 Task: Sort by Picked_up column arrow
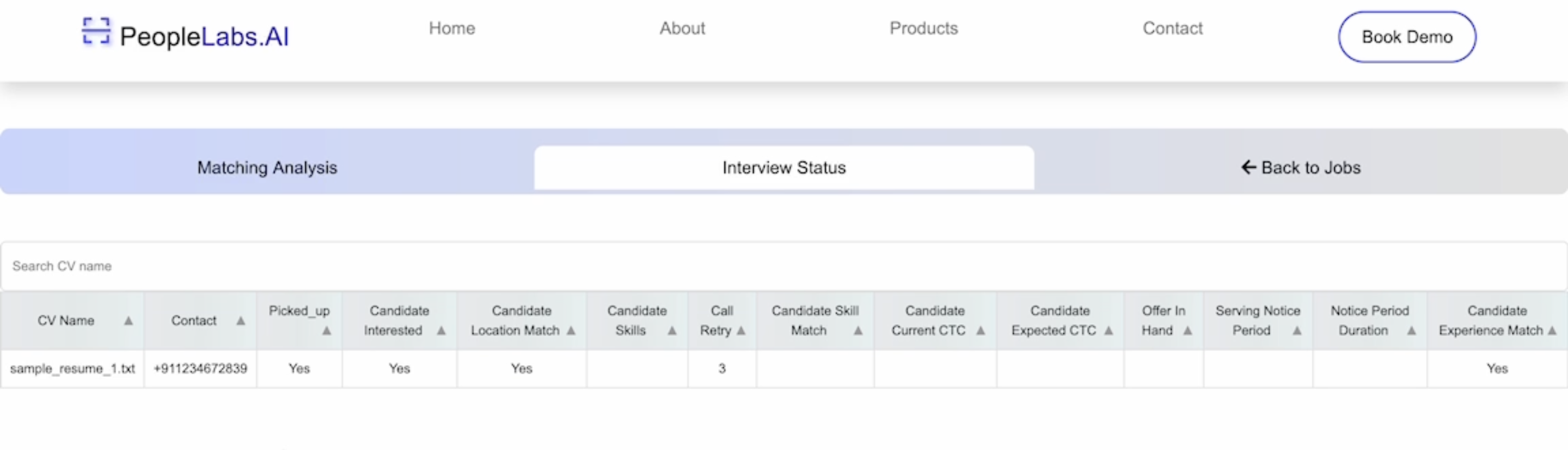pos(327,331)
